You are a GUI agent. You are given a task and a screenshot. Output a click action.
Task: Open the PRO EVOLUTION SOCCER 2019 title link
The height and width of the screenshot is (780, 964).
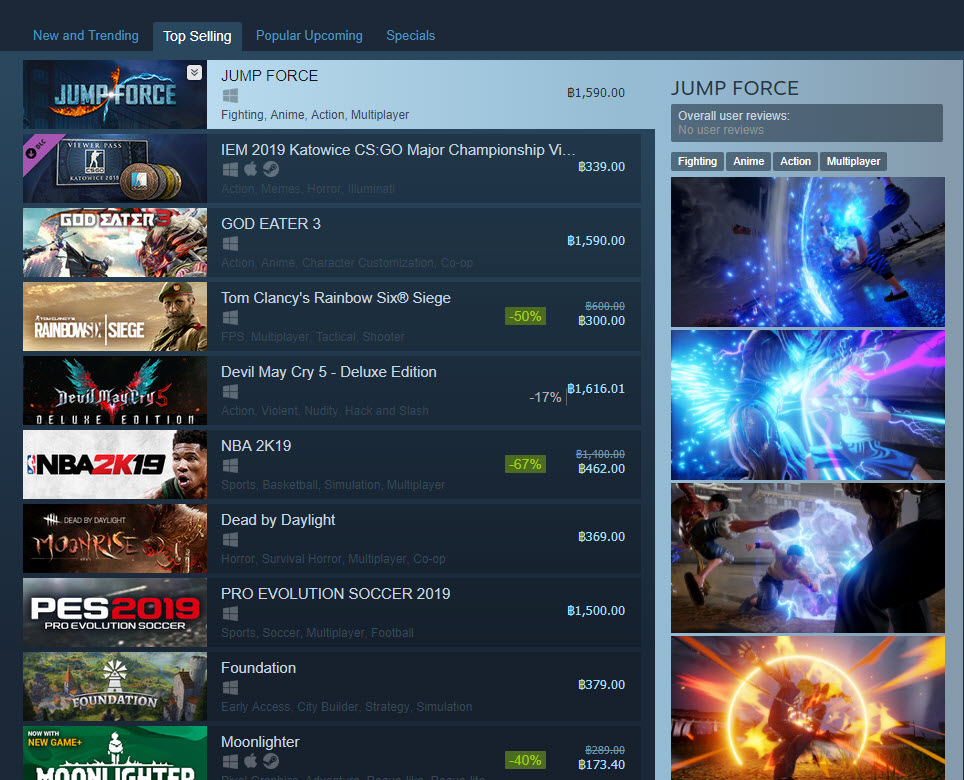tap(336, 594)
